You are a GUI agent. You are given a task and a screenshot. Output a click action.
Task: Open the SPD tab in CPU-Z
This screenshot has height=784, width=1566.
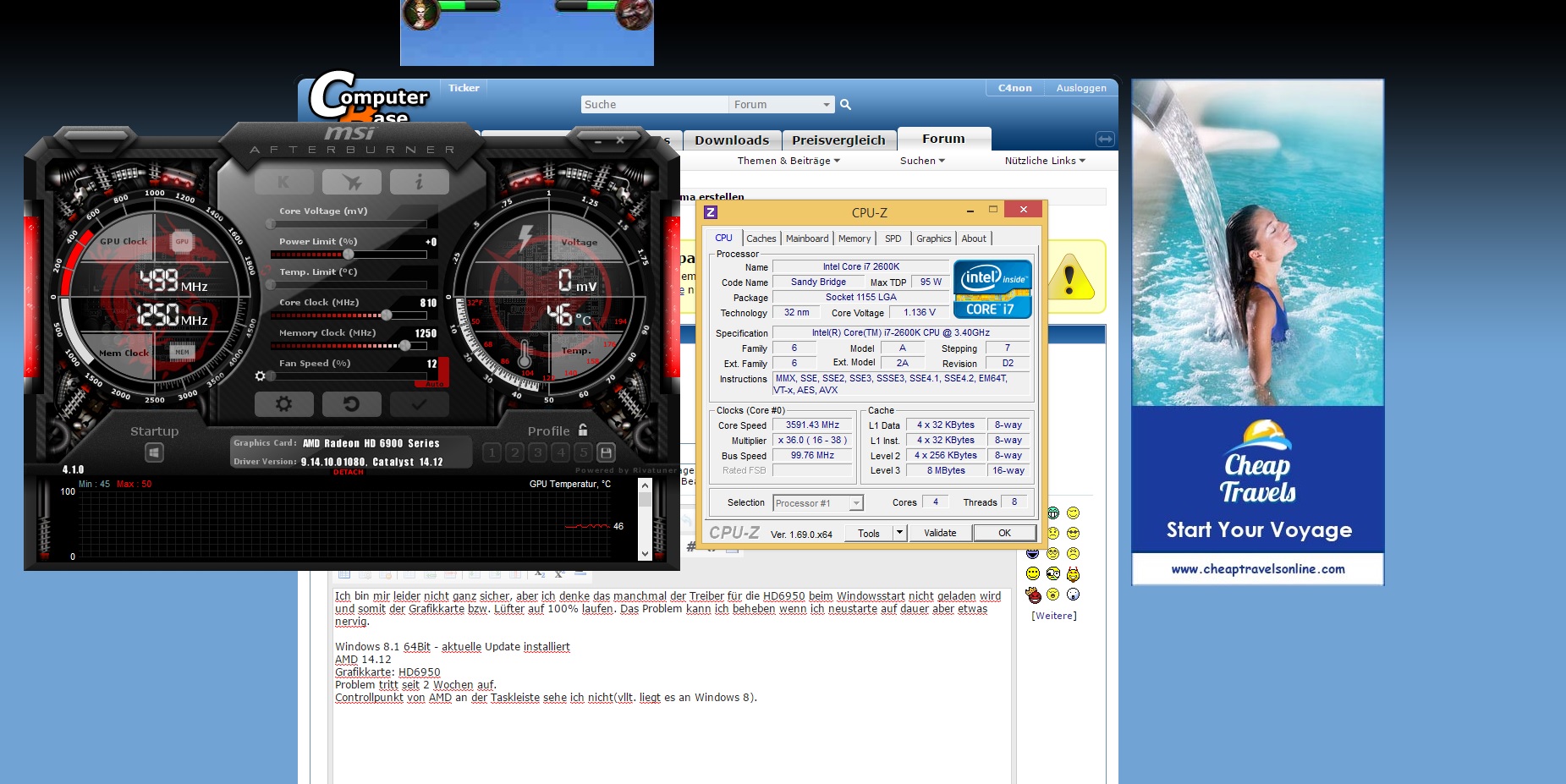coord(893,238)
